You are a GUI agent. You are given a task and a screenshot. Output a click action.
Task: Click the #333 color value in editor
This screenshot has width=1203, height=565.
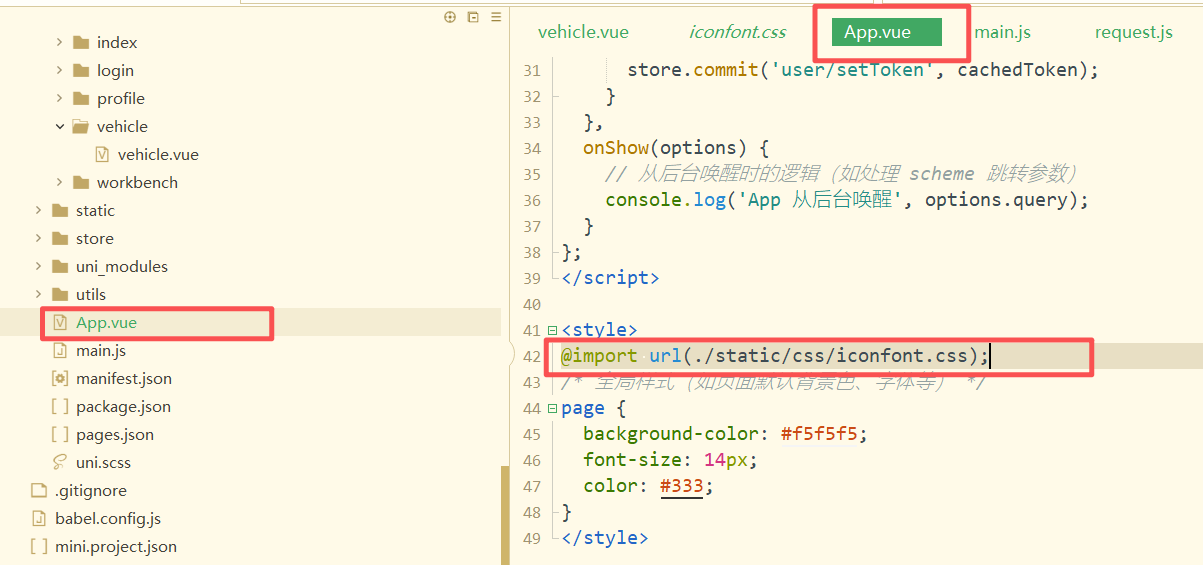682,486
